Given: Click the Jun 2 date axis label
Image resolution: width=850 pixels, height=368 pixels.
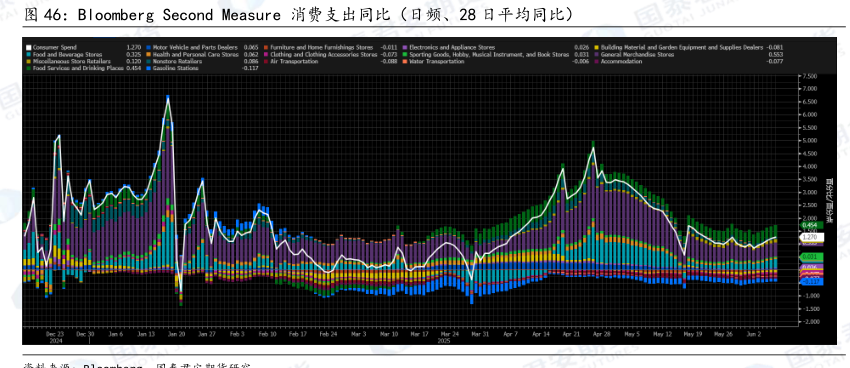Looking at the screenshot, I should (x=754, y=334).
